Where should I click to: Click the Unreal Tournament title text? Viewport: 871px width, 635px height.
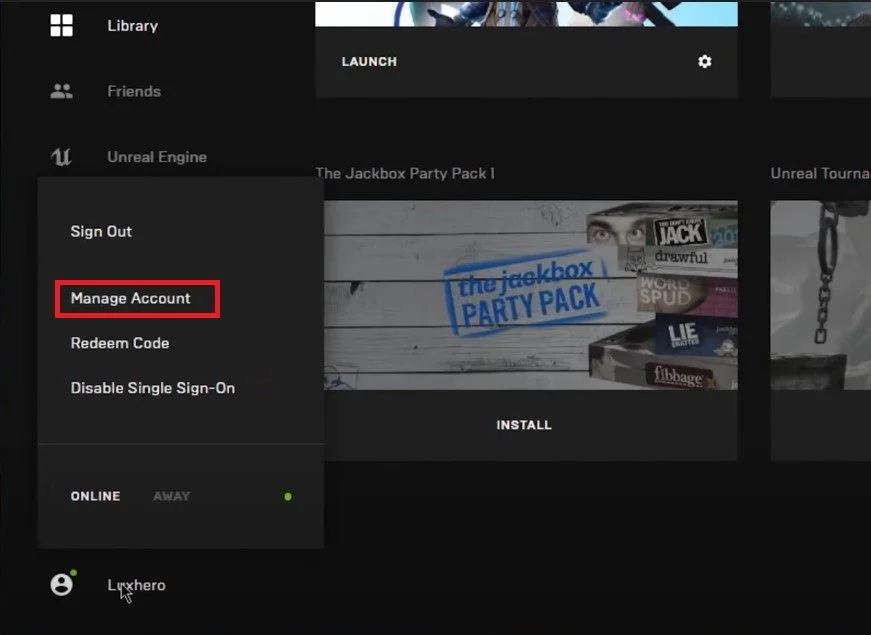(820, 173)
